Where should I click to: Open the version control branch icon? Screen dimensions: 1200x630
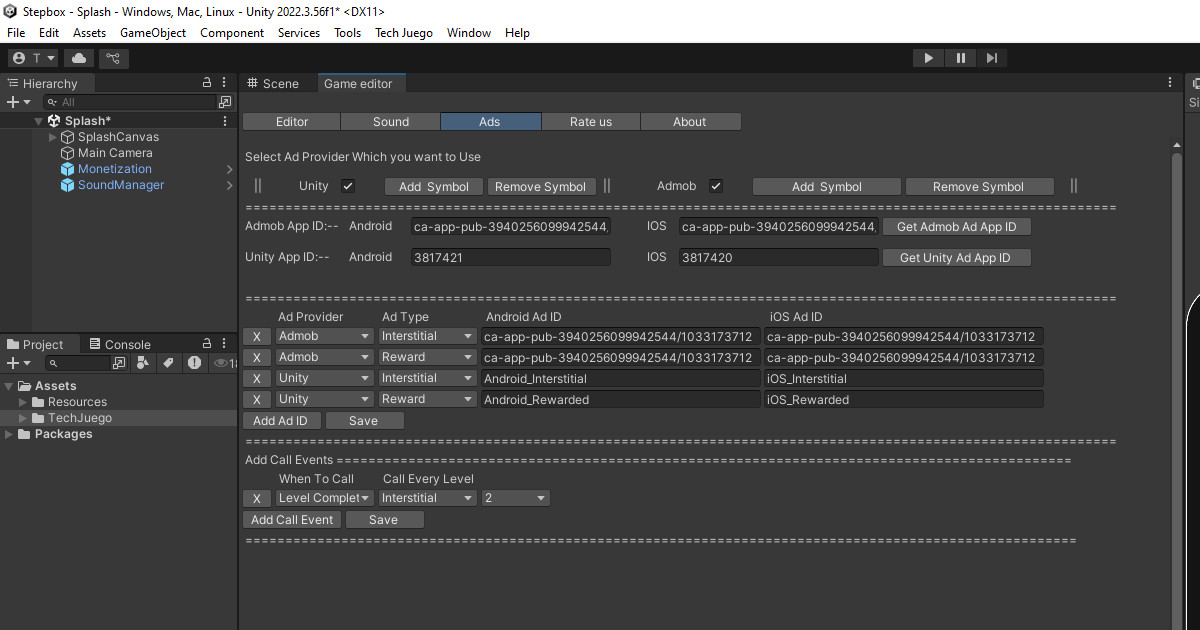pyautogui.click(x=114, y=58)
